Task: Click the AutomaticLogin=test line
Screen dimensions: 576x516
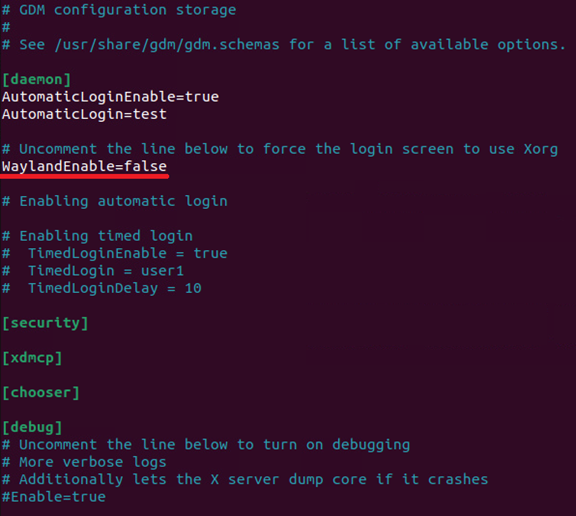Action: point(84,115)
